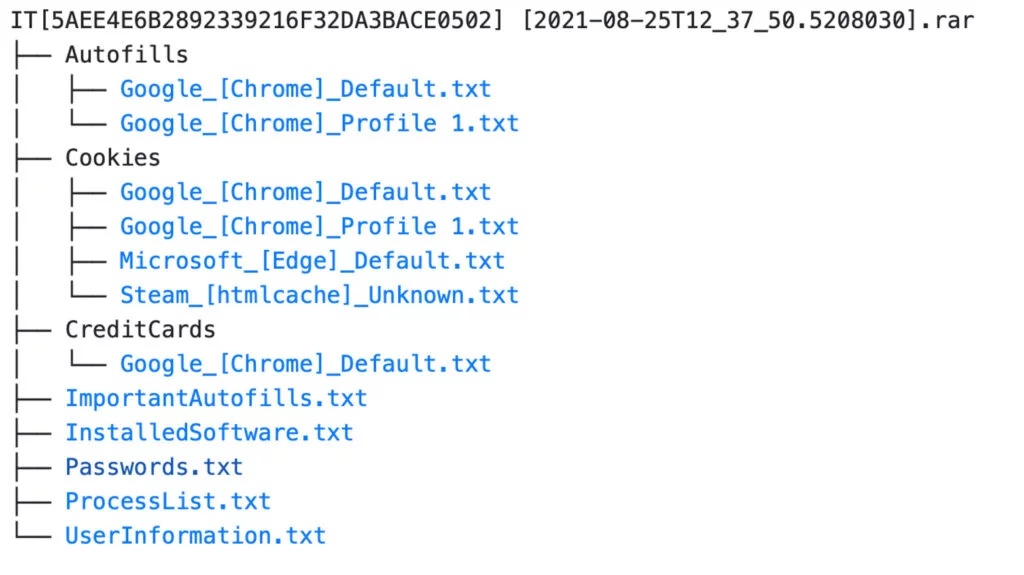This screenshot has width=1024, height=575.
Task: Open the ImportantAutofills.txt file
Action: tap(216, 398)
